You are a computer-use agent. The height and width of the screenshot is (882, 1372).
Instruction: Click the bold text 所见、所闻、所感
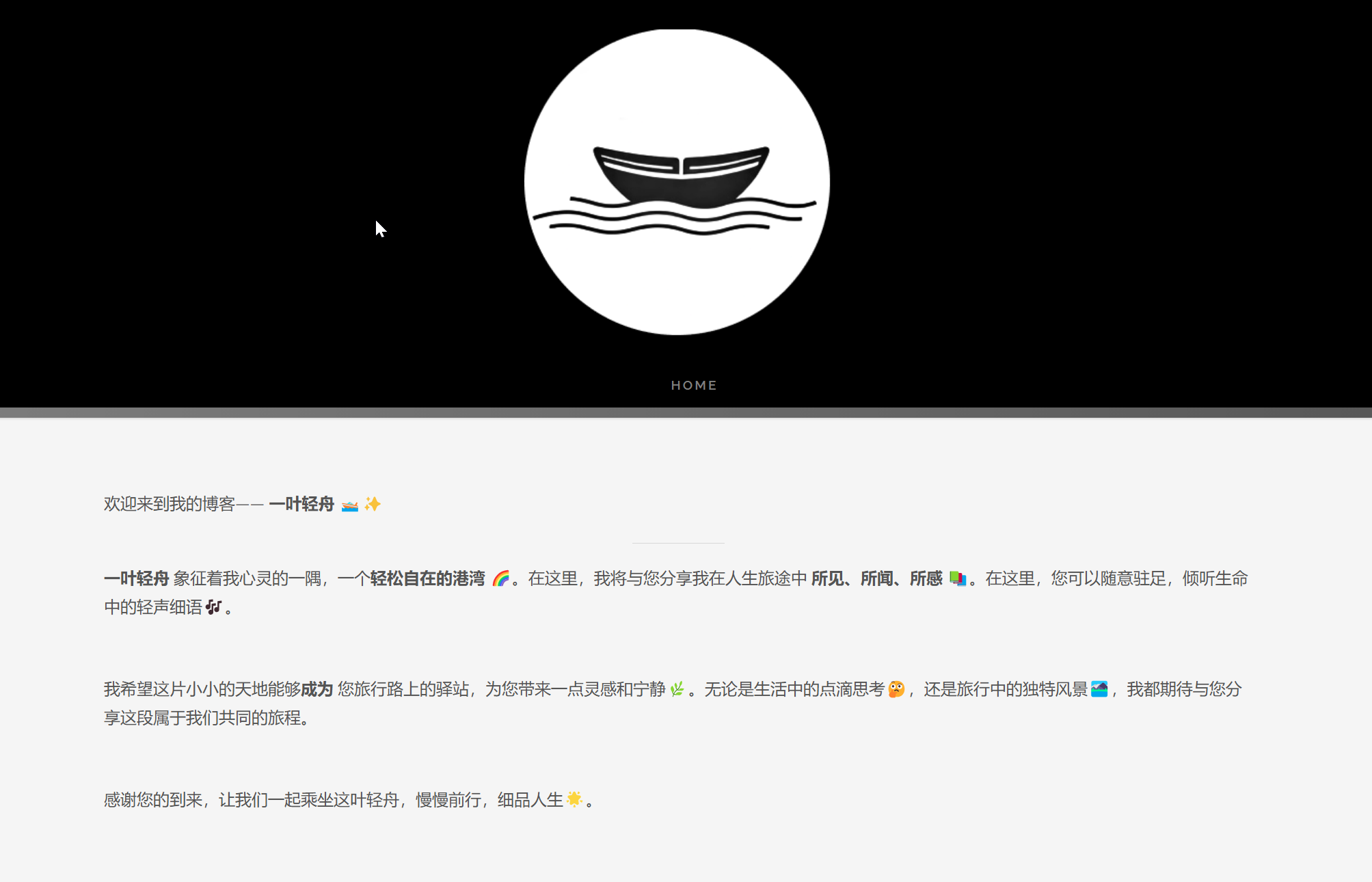point(876,579)
